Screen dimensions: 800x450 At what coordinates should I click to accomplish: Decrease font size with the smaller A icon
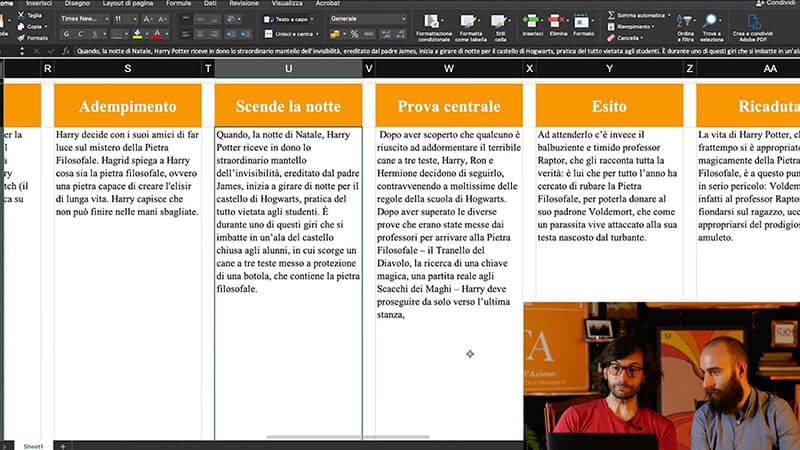click(162, 19)
